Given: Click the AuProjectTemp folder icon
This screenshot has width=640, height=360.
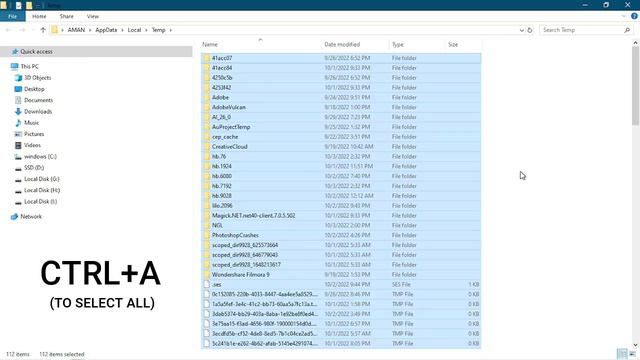Looking at the screenshot, I should coord(207,127).
